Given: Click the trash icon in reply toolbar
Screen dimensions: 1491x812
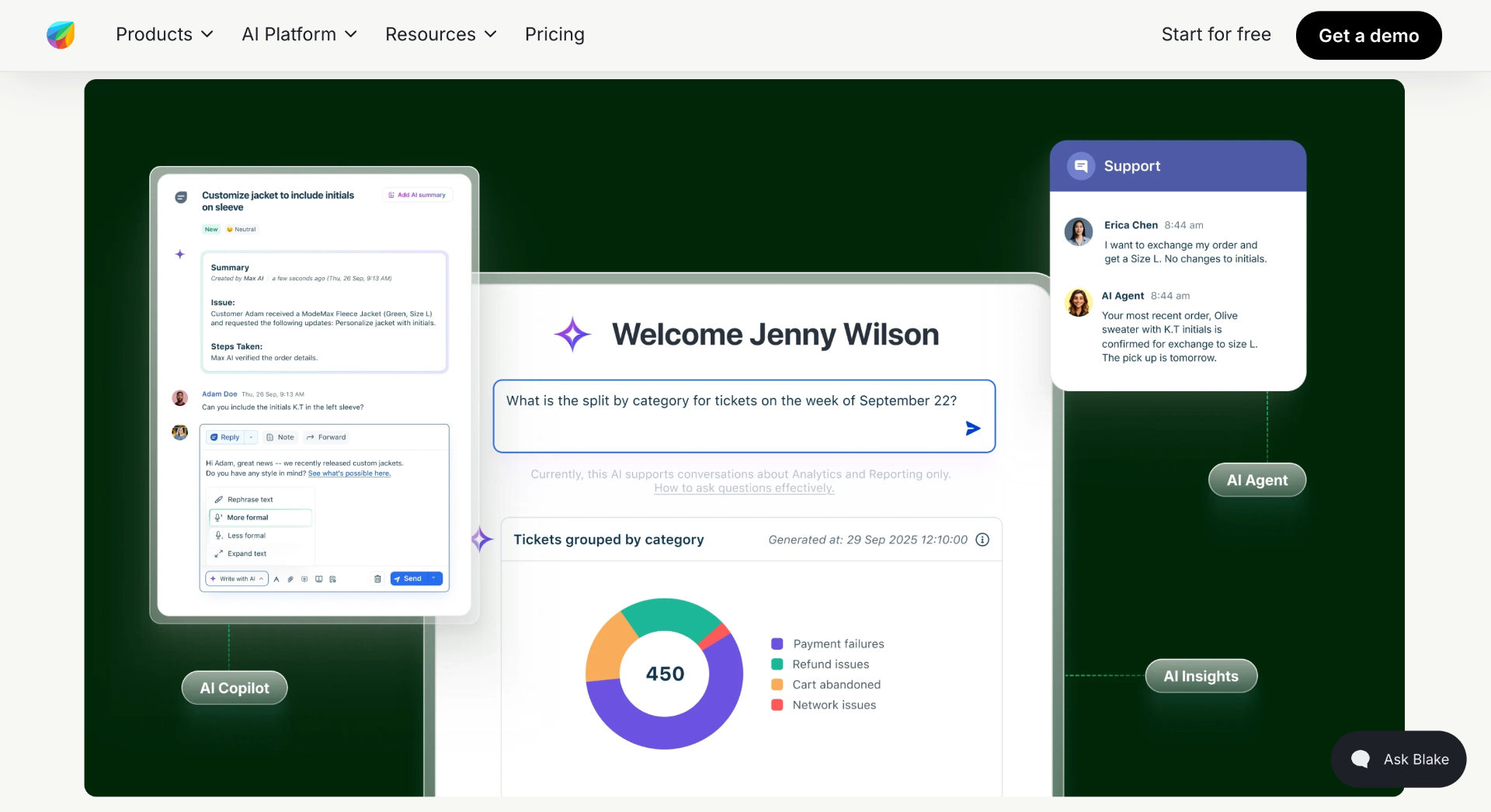Looking at the screenshot, I should tap(377, 579).
